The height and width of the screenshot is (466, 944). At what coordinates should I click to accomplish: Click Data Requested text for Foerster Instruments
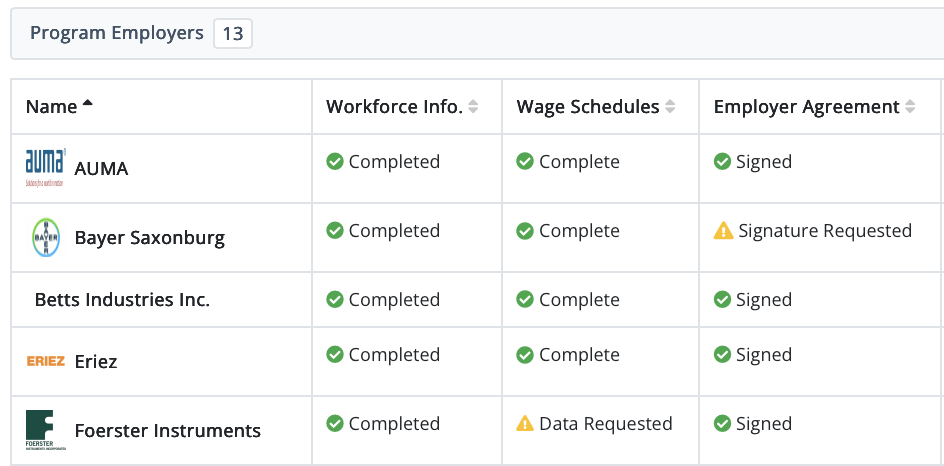point(606,424)
